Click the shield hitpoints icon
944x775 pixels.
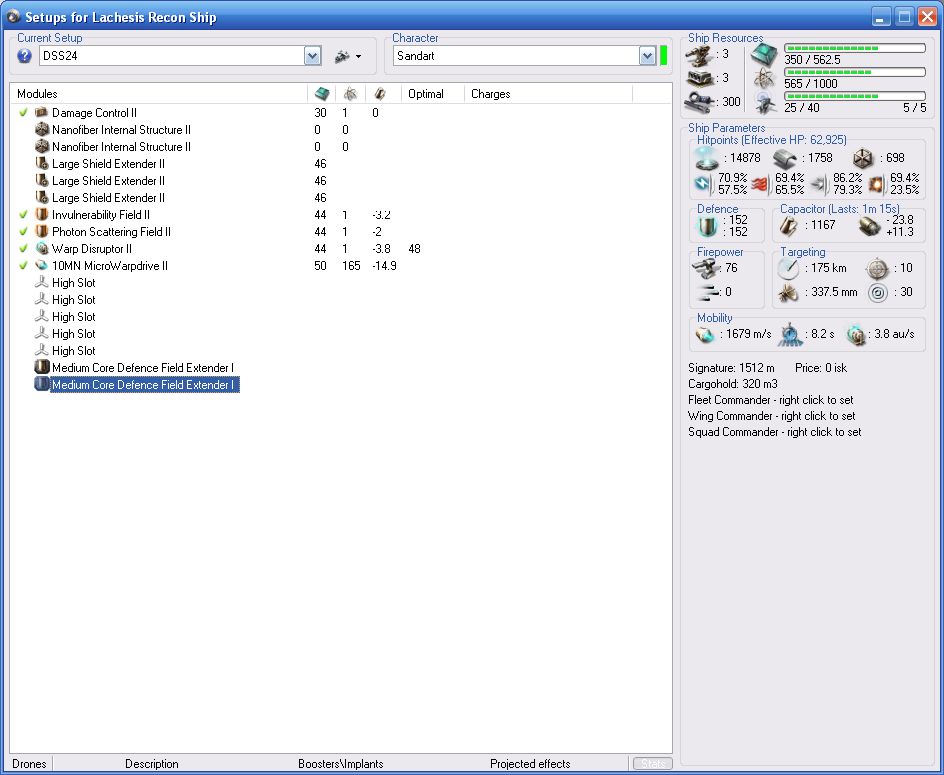tap(706, 158)
